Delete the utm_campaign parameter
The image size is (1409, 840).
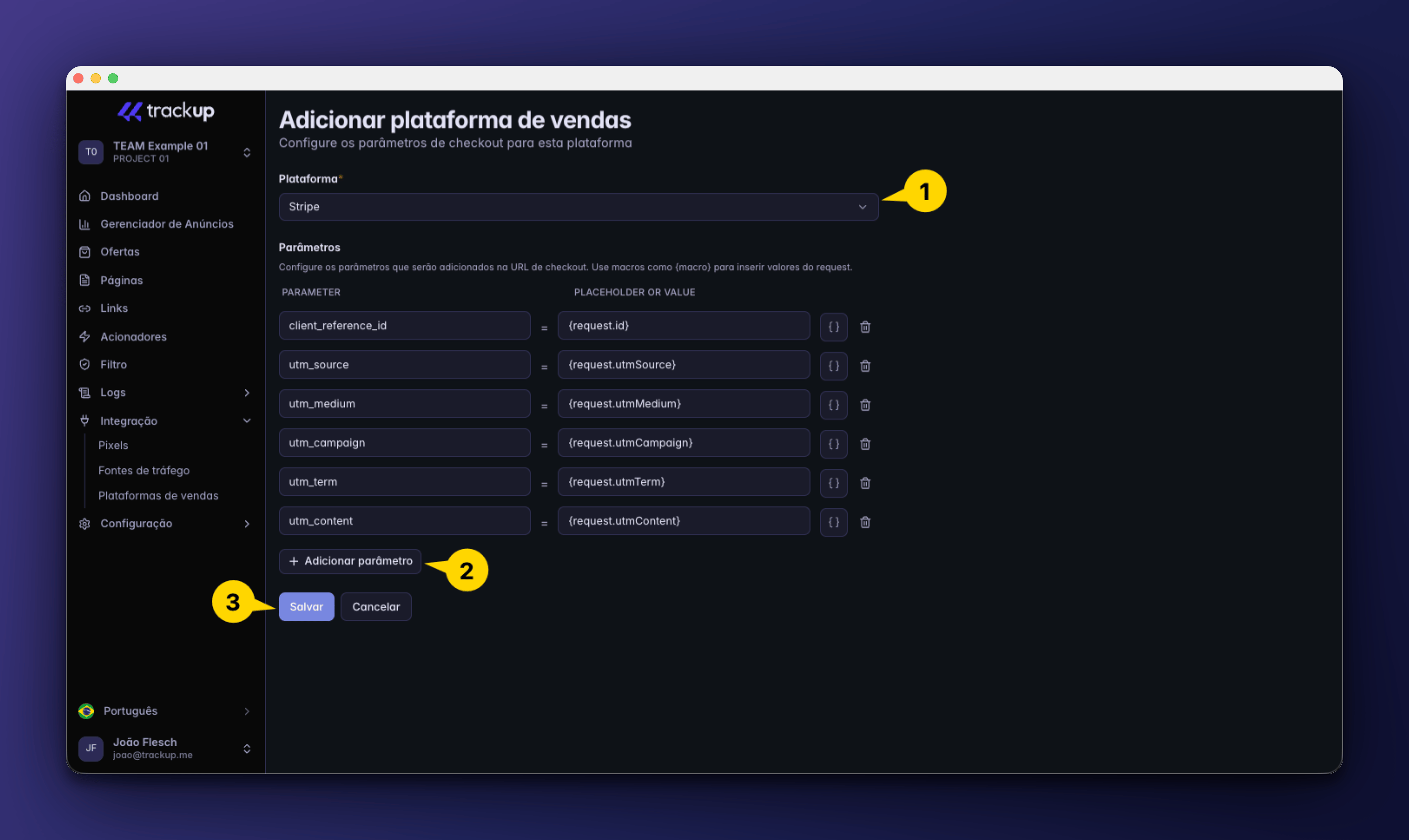[x=865, y=444]
